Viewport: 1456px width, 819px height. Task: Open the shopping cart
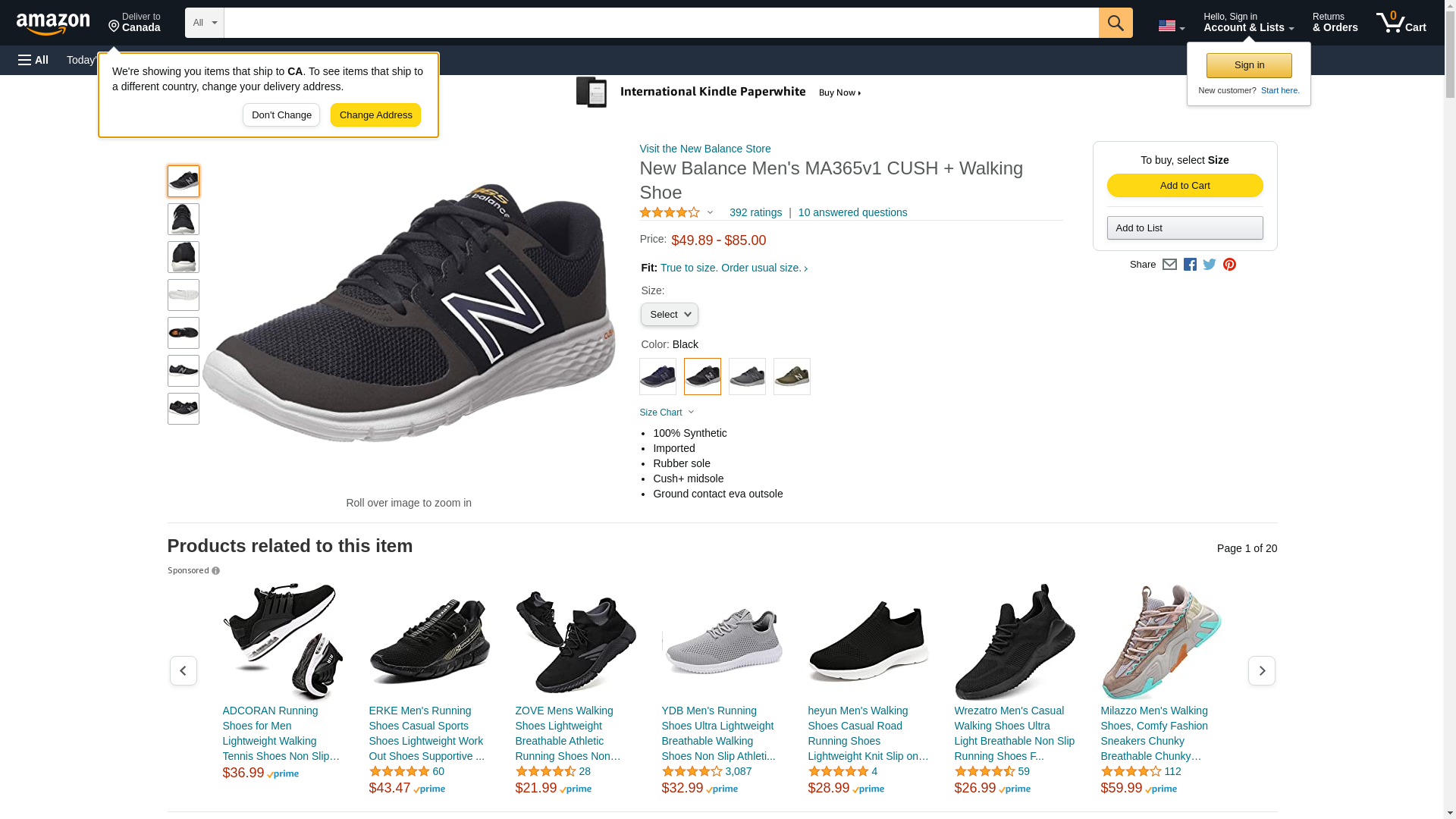point(1401,23)
